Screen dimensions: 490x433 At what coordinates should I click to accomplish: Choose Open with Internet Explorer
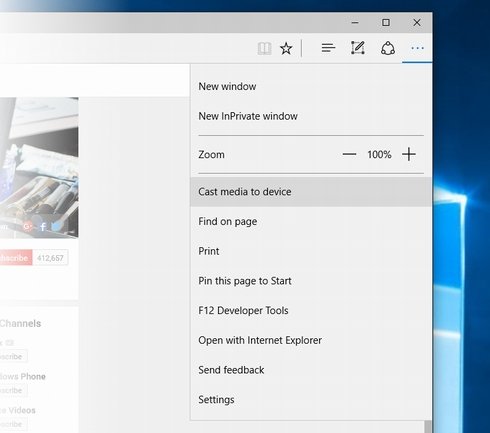click(x=311, y=340)
